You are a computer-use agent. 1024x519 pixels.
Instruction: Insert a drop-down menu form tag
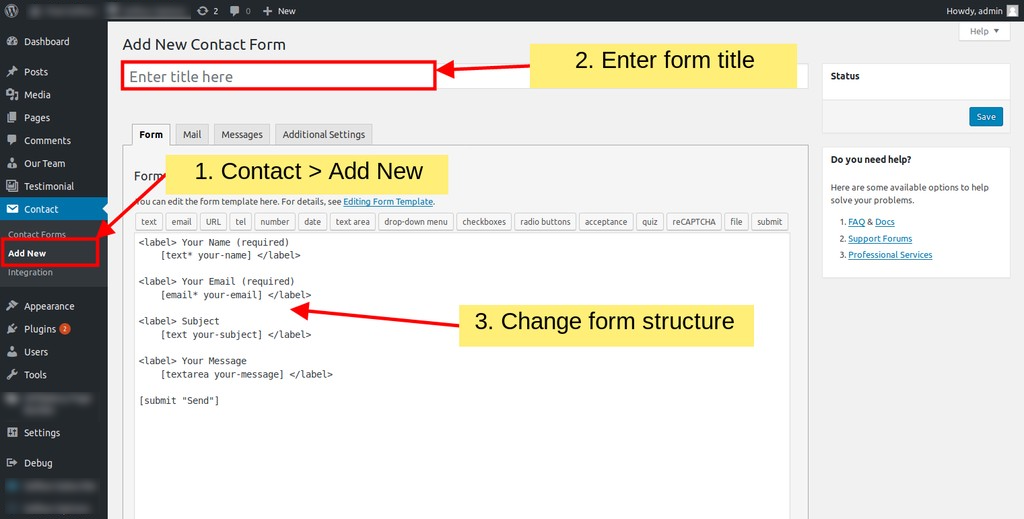[x=416, y=222]
